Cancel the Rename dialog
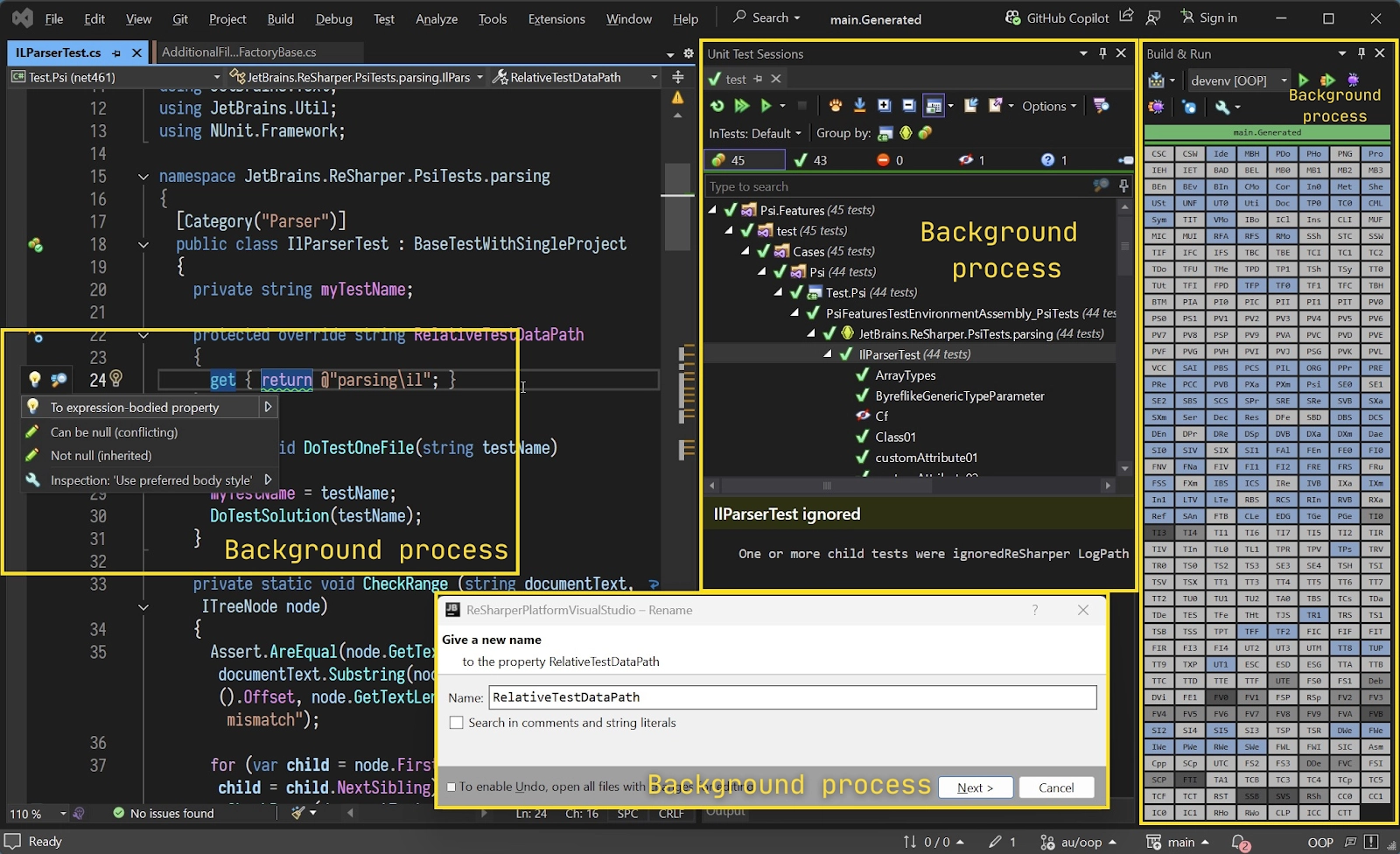 click(x=1055, y=787)
